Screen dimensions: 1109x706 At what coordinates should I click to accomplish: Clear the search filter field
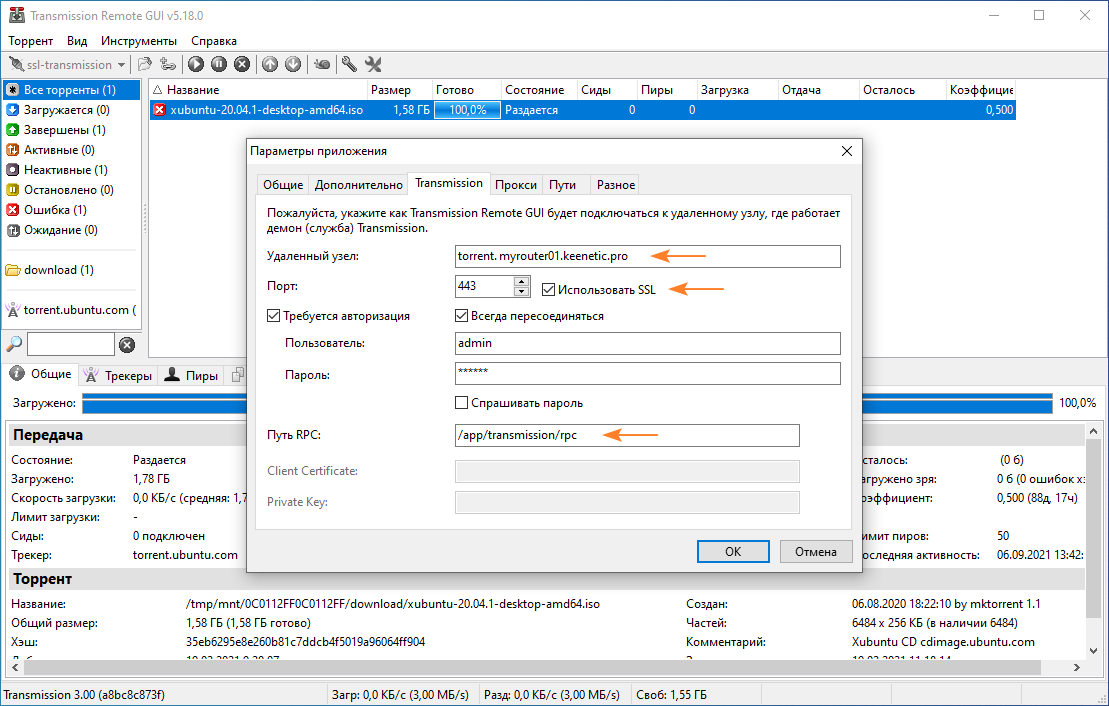127,345
